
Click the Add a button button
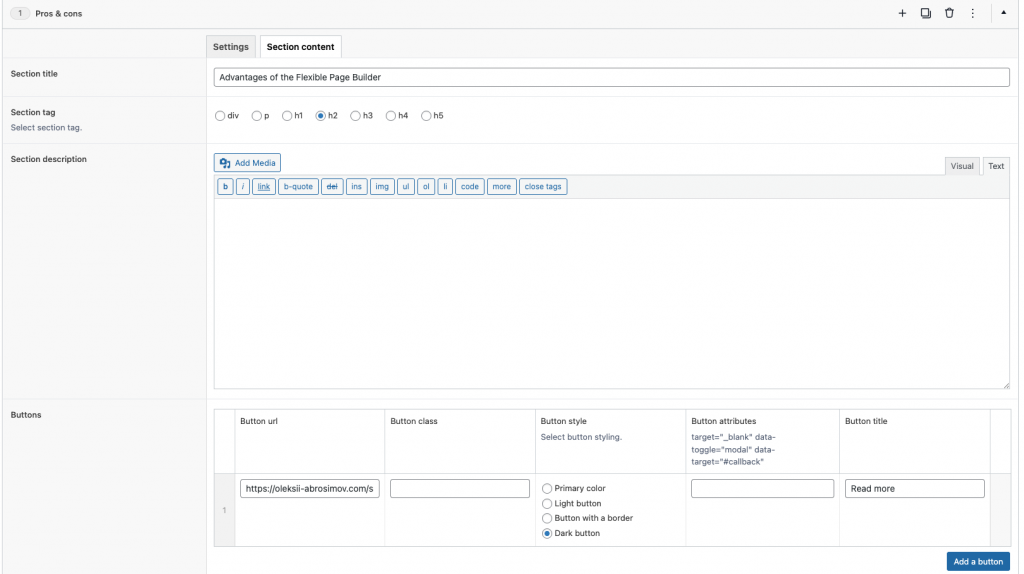click(x=978, y=562)
